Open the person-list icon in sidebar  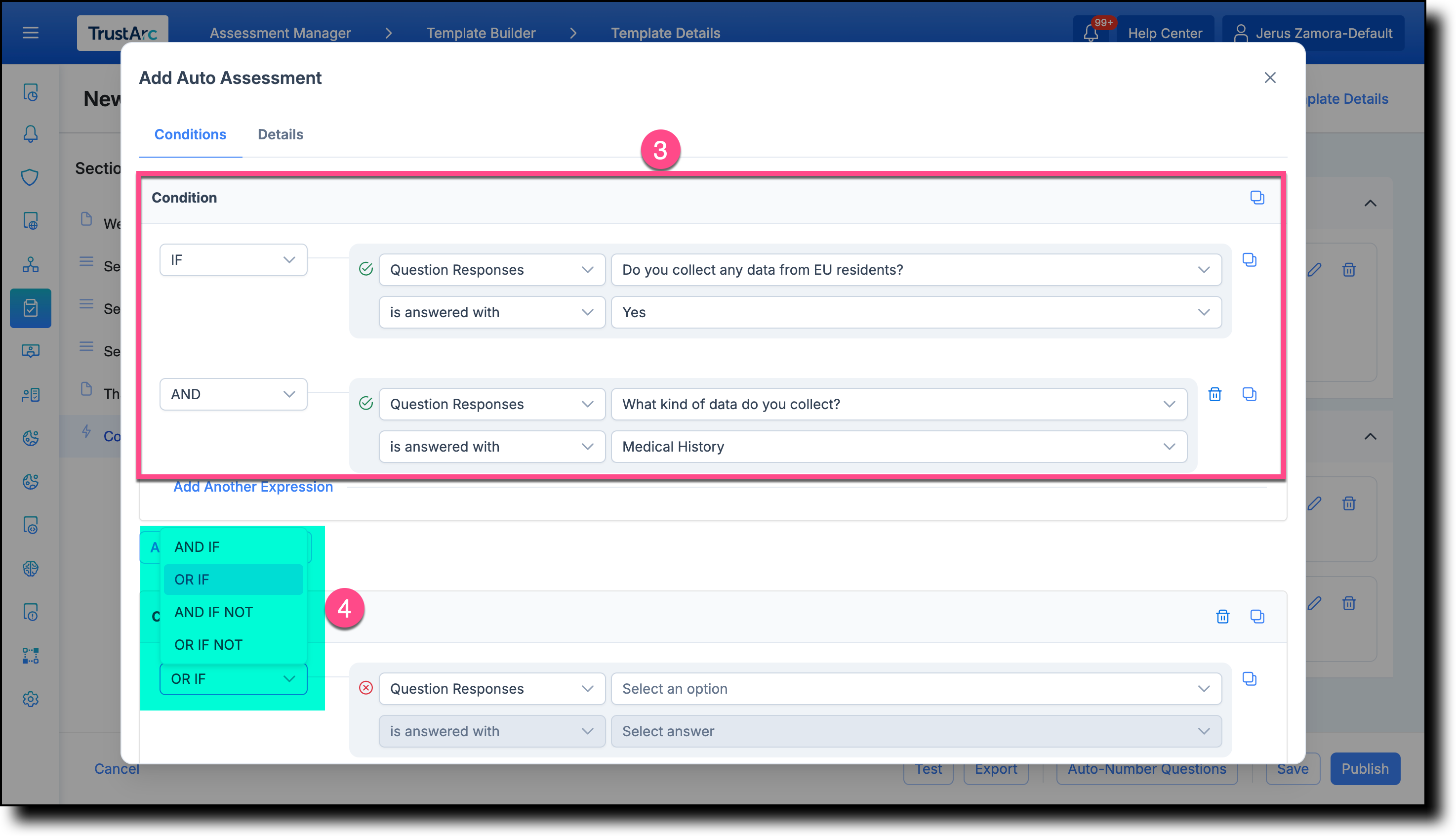coord(31,395)
